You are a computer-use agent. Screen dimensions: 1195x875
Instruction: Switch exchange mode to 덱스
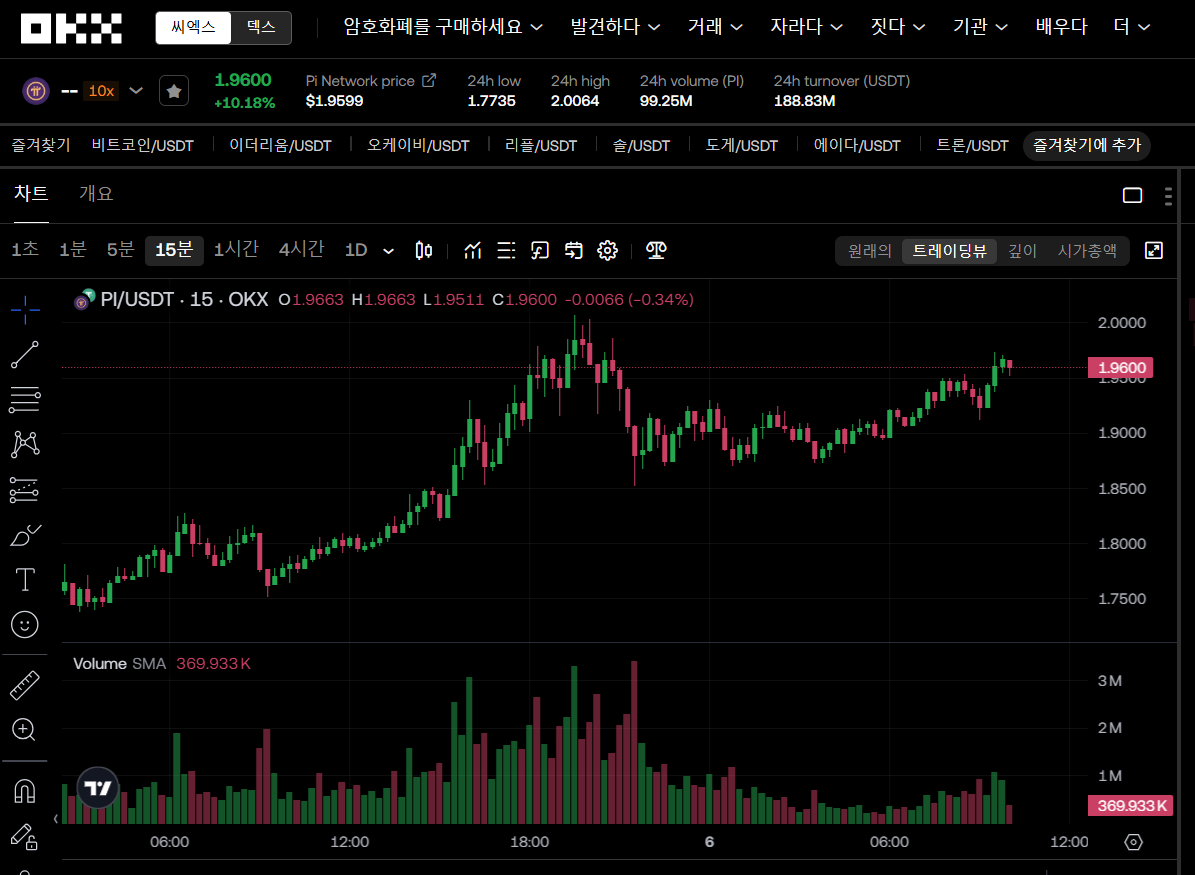pos(261,28)
